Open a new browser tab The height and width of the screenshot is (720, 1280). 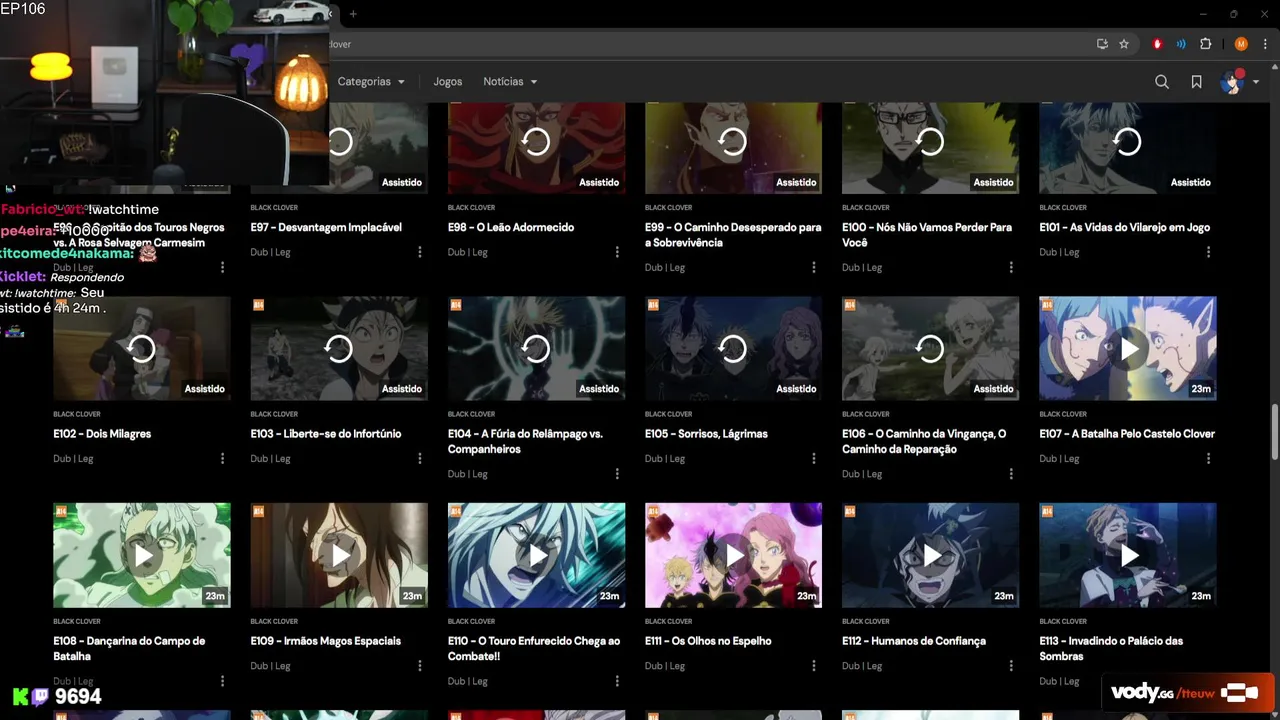[x=353, y=14]
